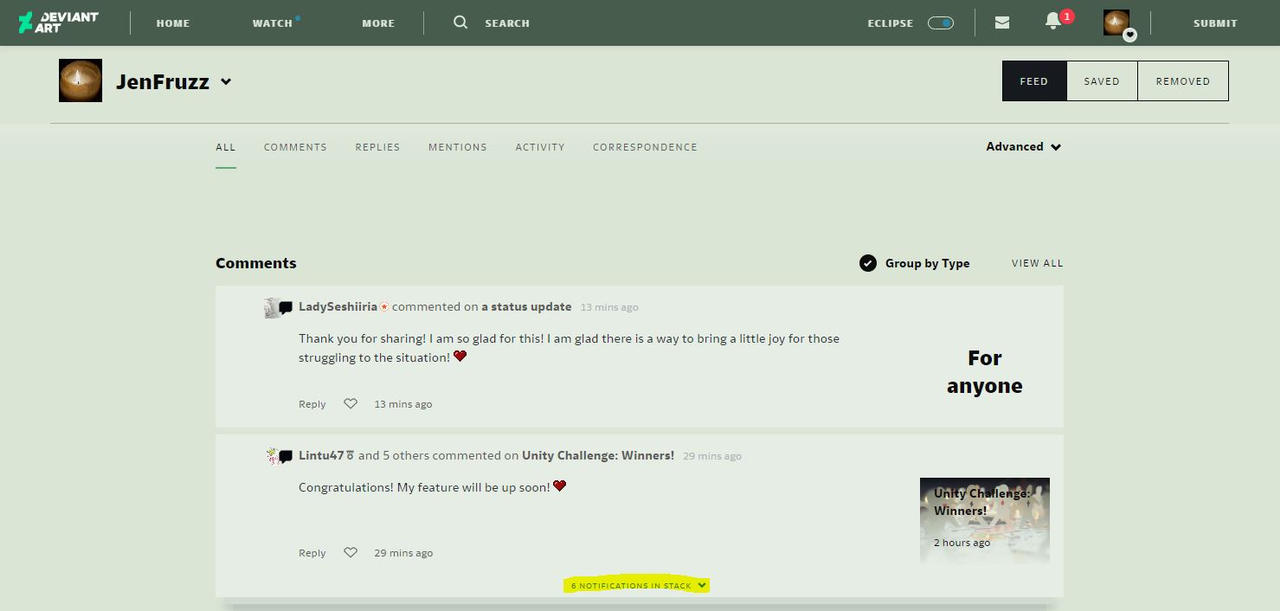Open the Search magnifier icon
Image resolution: width=1280 pixels, height=611 pixels.
pos(460,22)
